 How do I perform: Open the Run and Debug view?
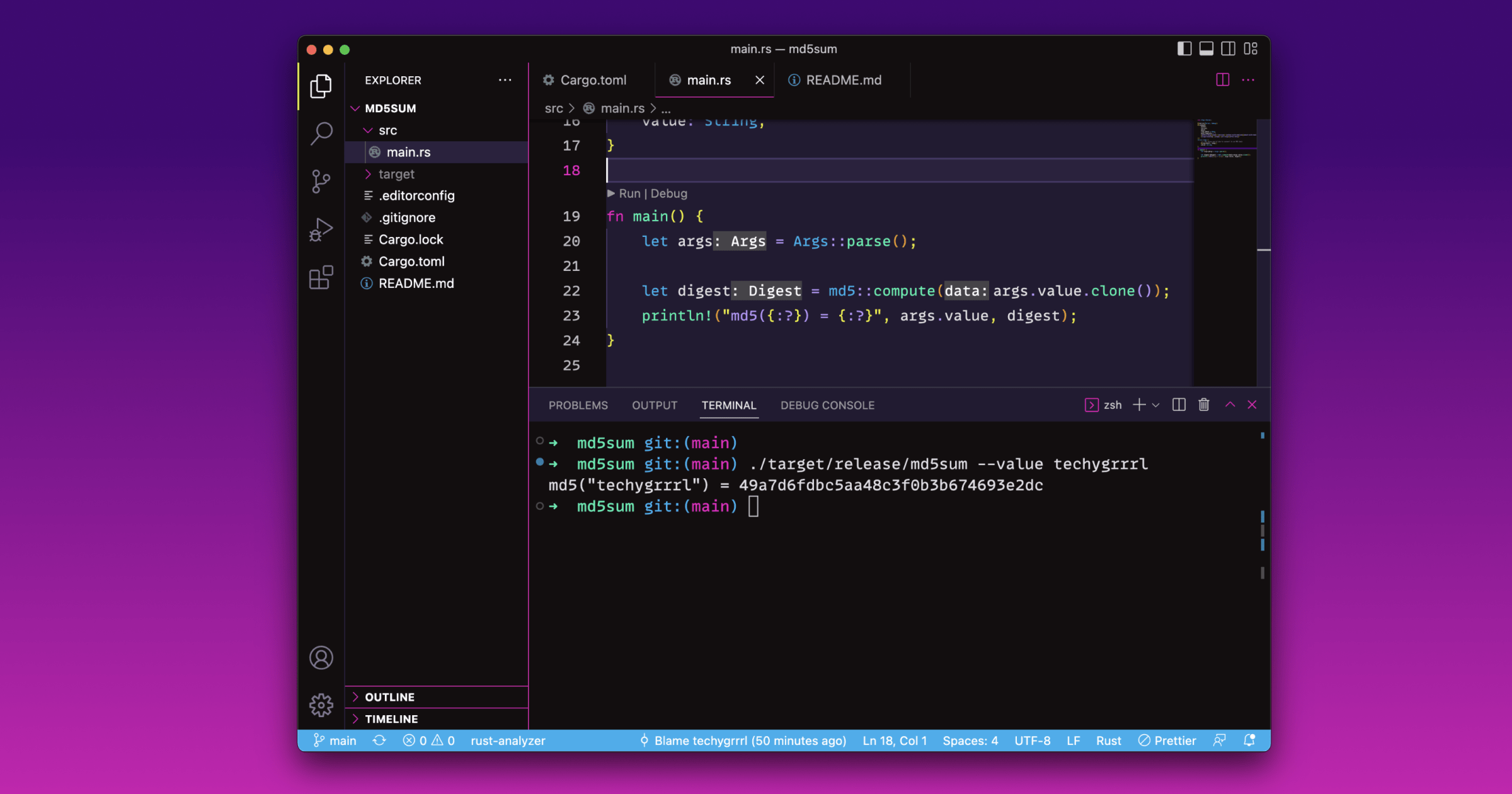pyautogui.click(x=322, y=229)
